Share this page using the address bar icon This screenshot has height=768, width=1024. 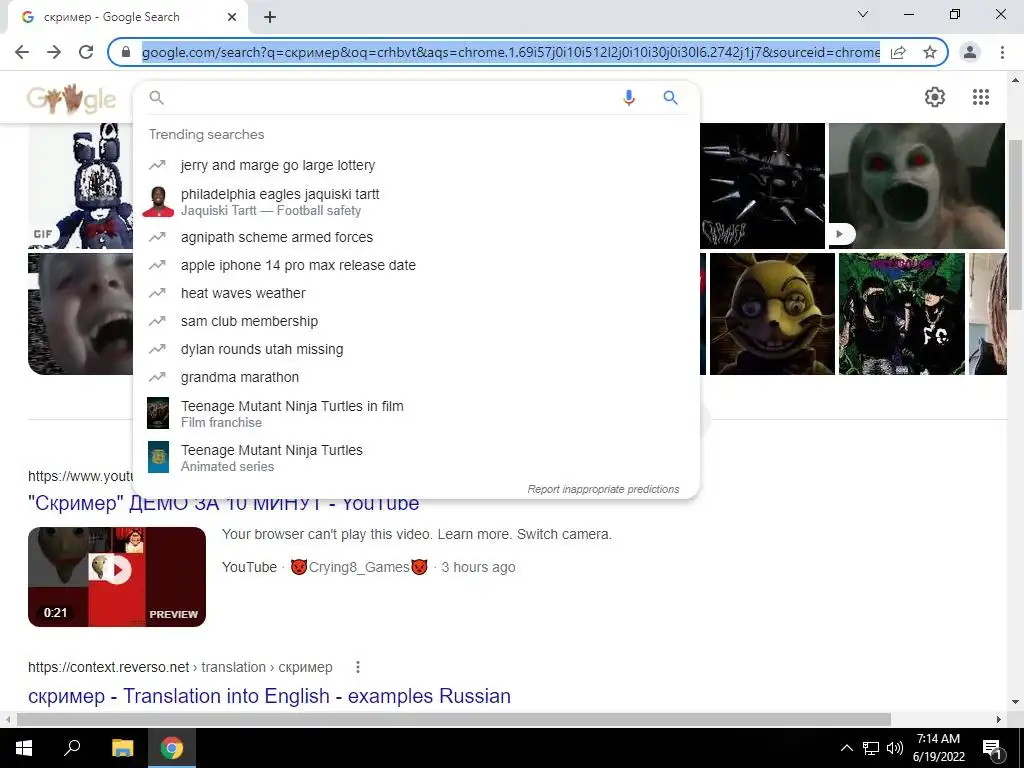tap(898, 52)
